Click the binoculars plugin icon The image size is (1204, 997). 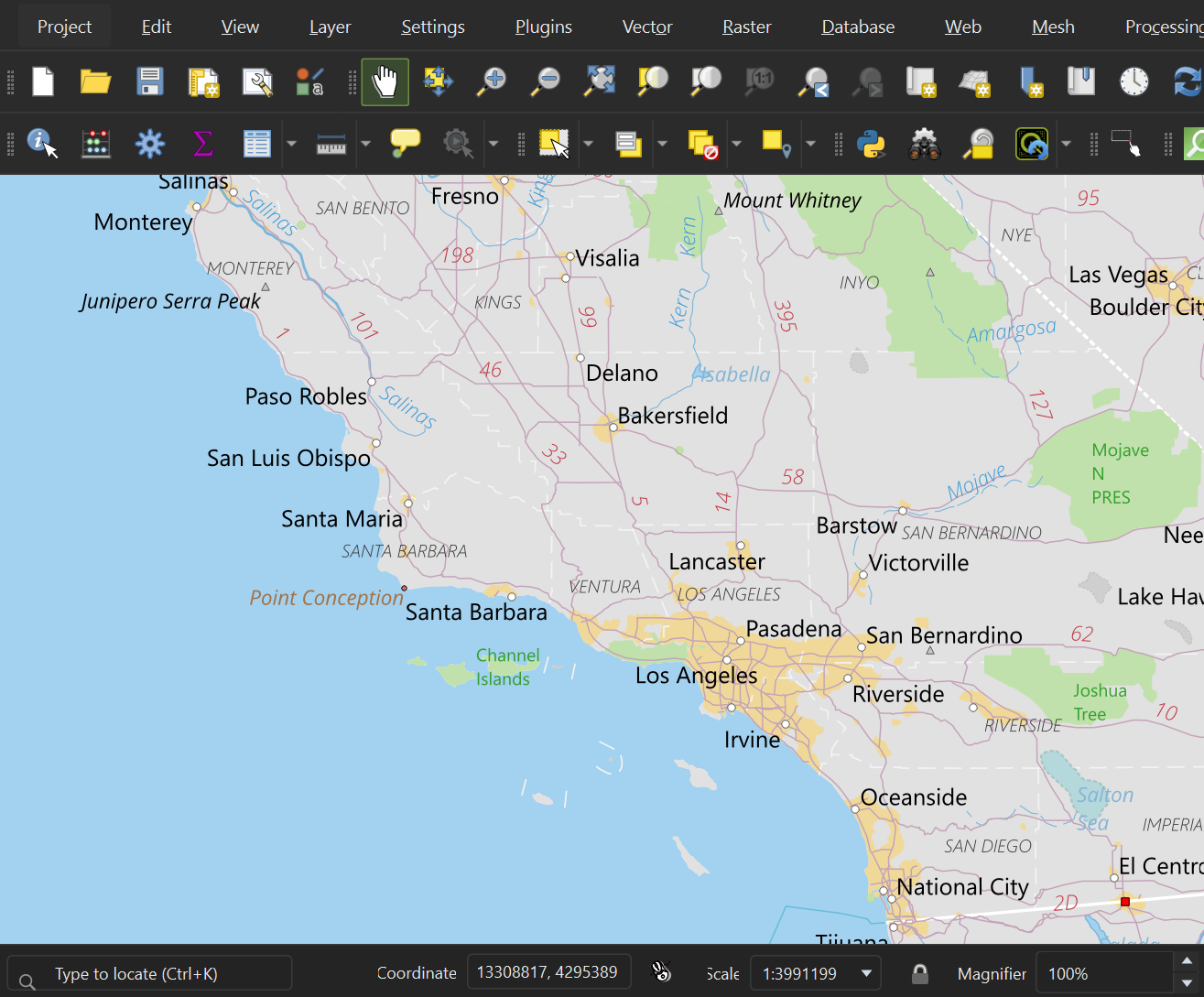pos(925,144)
